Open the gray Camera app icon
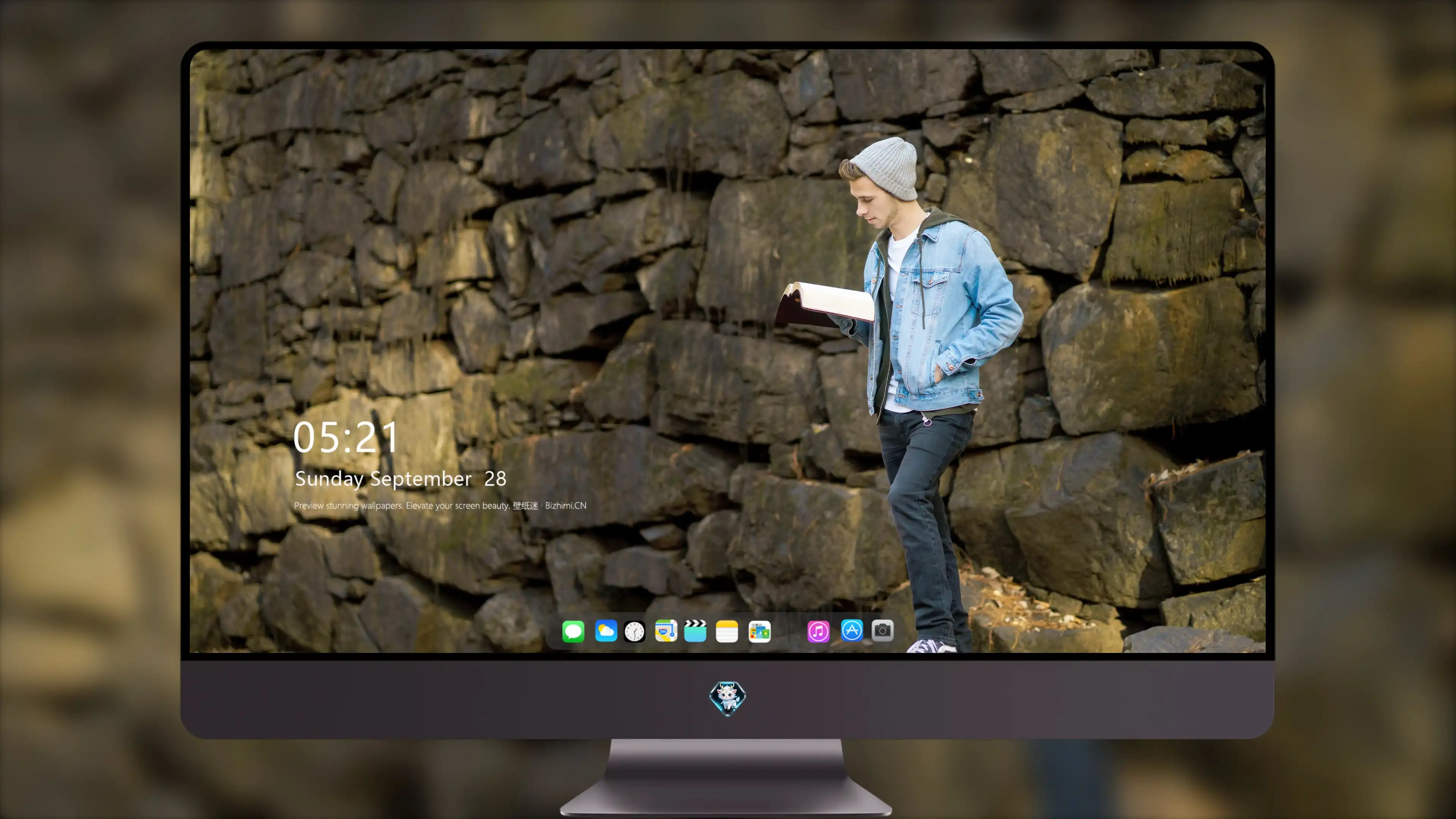1456x819 pixels. coord(882,630)
